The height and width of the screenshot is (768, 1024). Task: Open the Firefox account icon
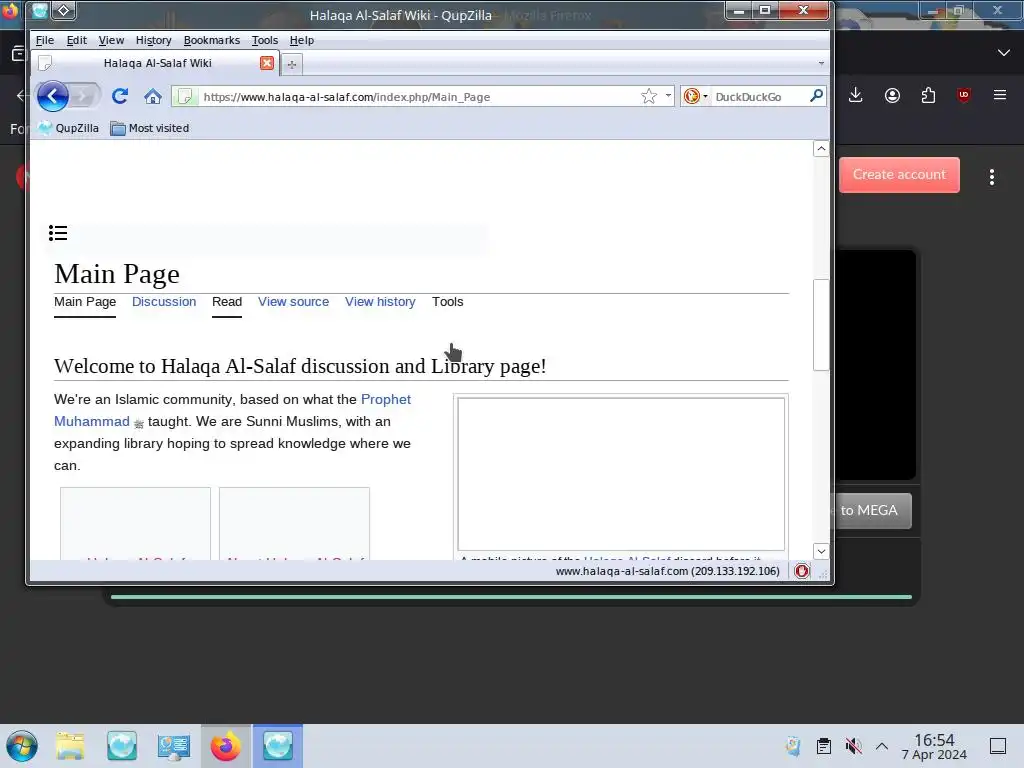click(x=892, y=95)
